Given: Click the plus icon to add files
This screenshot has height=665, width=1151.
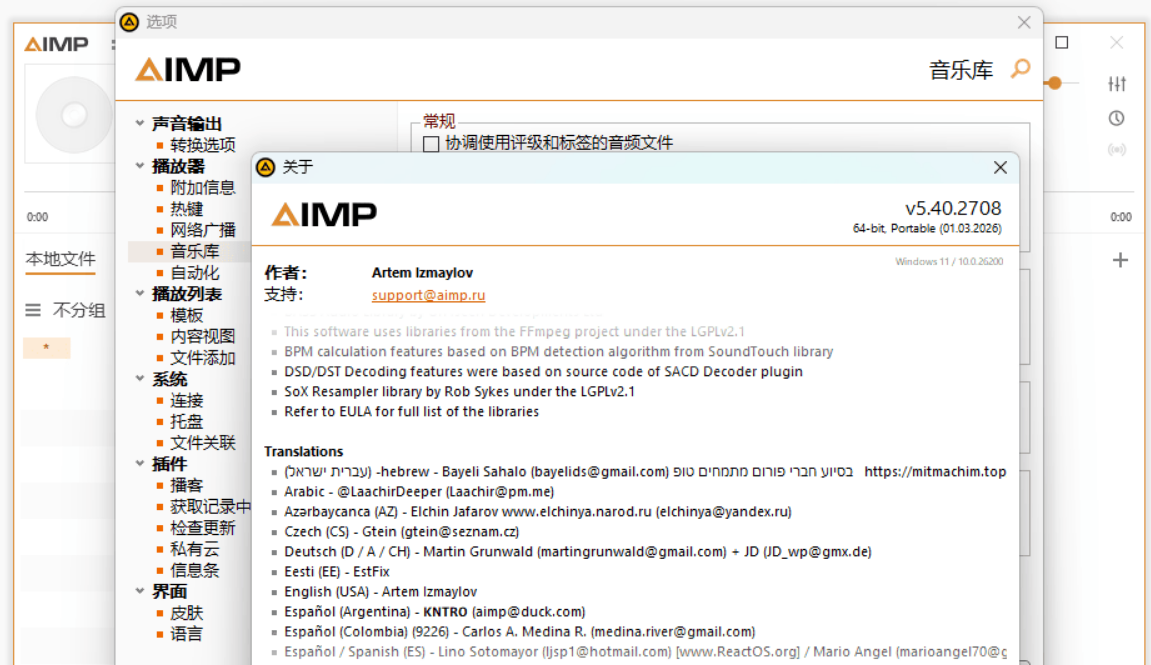Looking at the screenshot, I should 1120,260.
